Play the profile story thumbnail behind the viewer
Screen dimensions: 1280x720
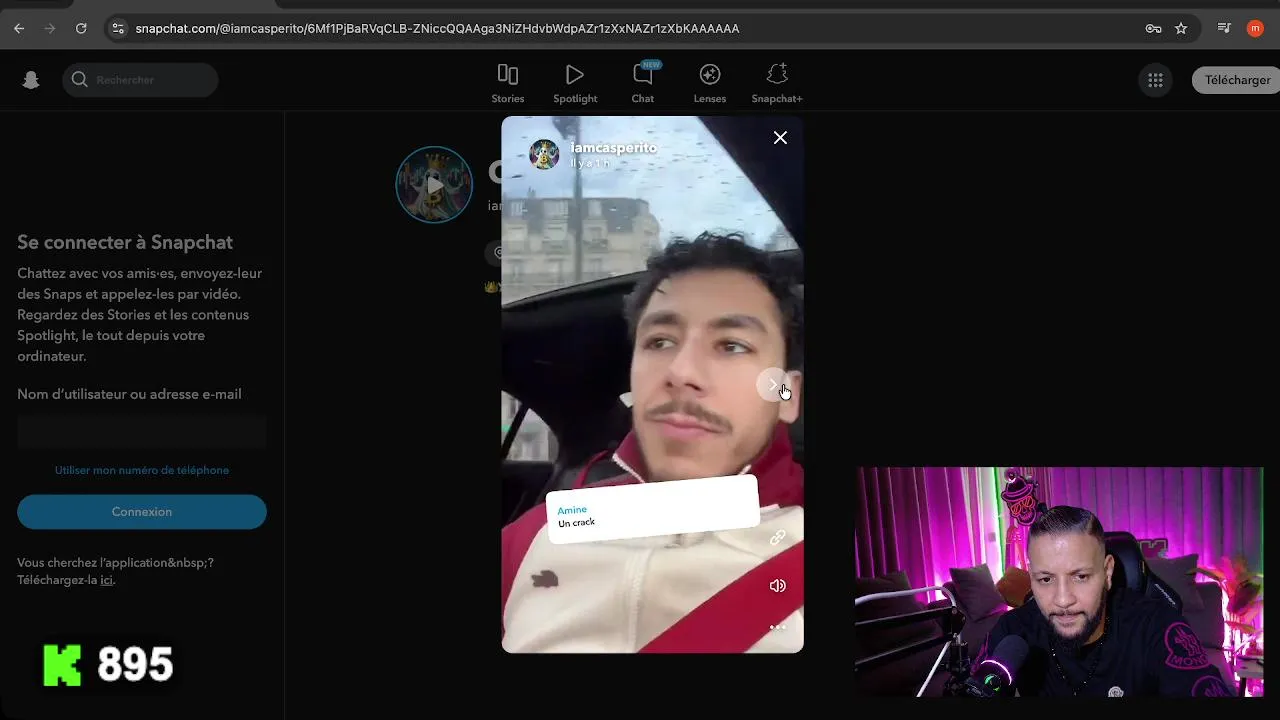pyautogui.click(x=434, y=185)
